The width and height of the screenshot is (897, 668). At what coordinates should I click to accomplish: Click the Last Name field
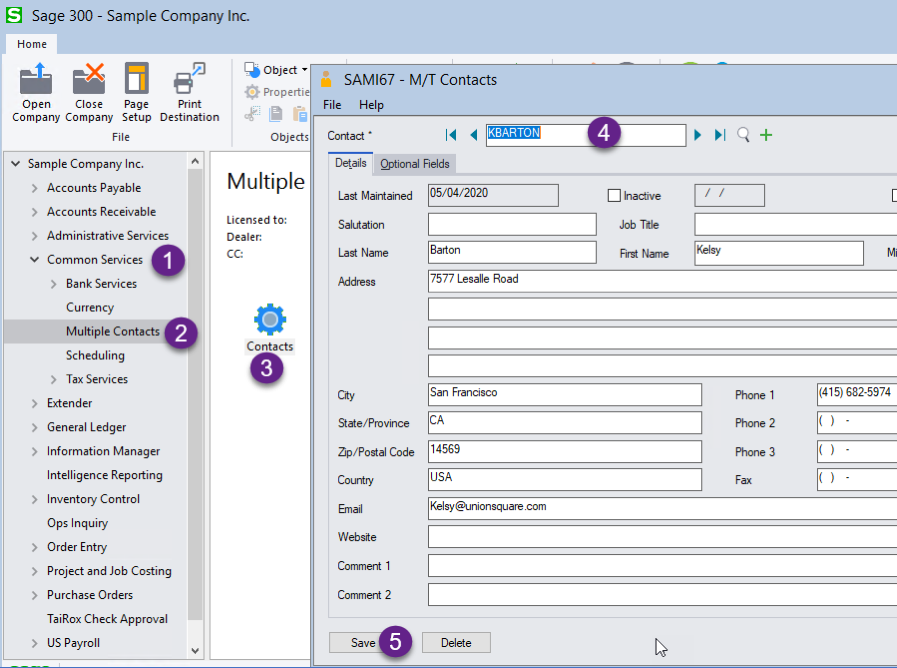tap(512, 252)
